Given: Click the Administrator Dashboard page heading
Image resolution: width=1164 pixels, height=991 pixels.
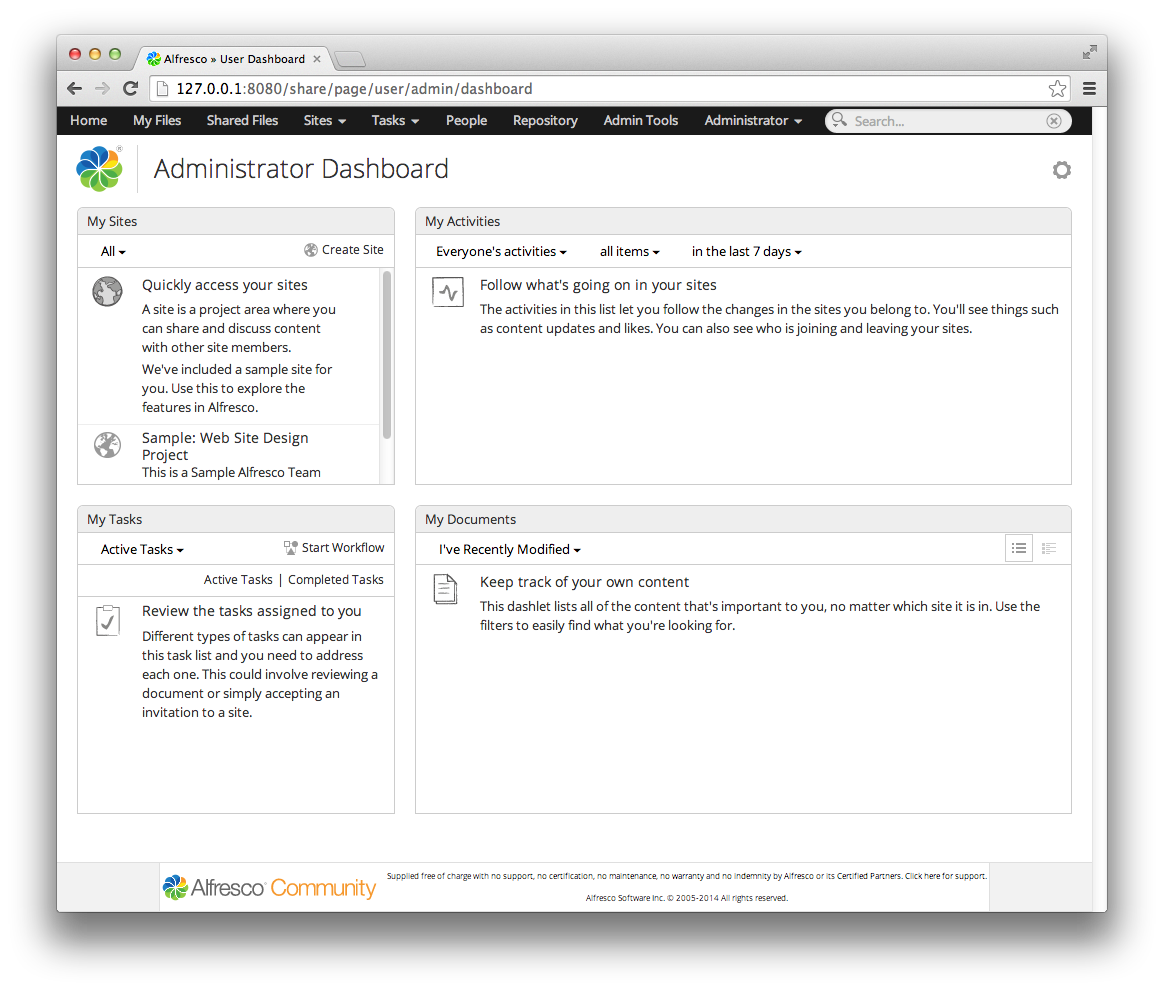Looking at the screenshot, I should coord(301,169).
